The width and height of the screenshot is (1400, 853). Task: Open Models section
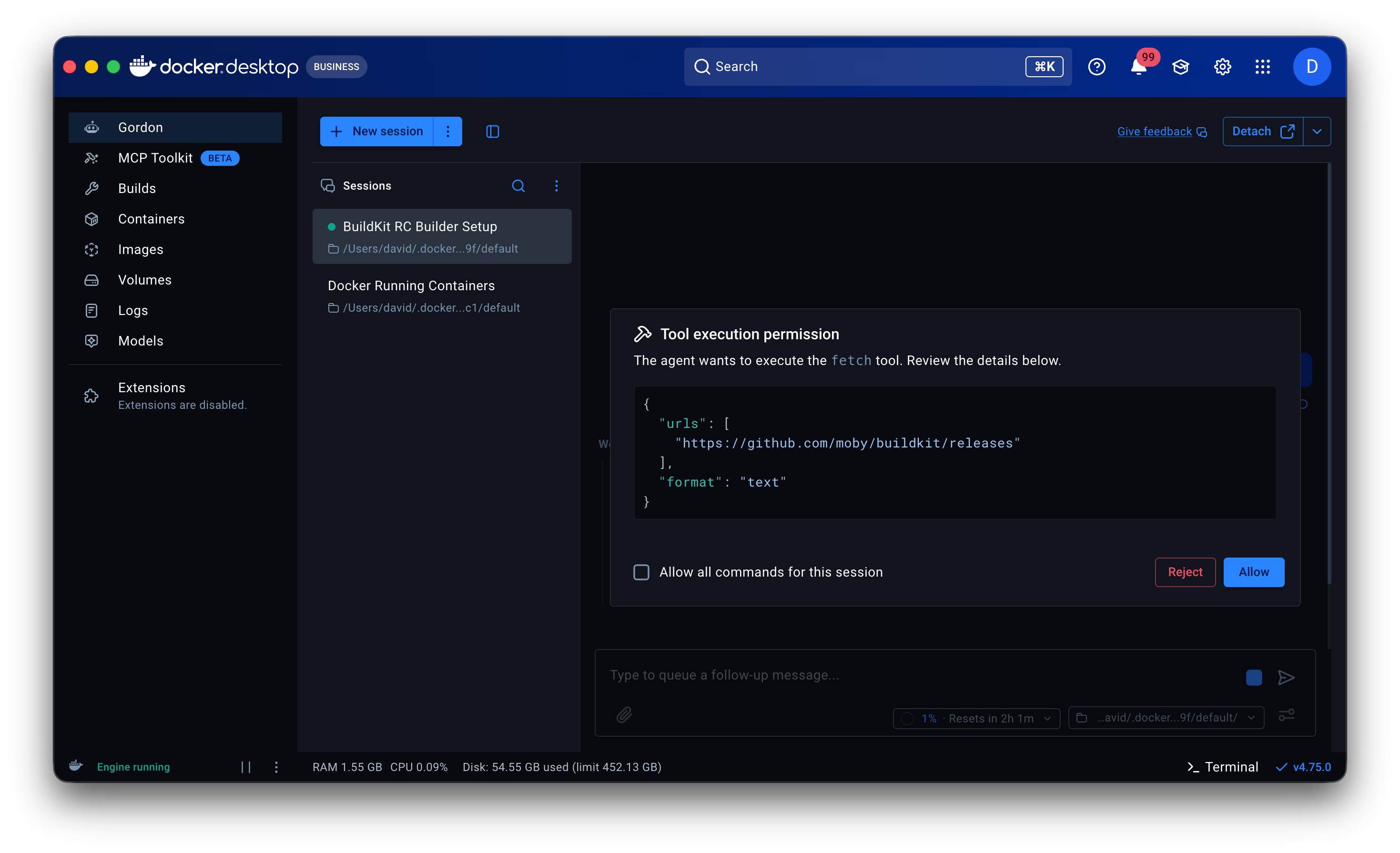click(175, 340)
